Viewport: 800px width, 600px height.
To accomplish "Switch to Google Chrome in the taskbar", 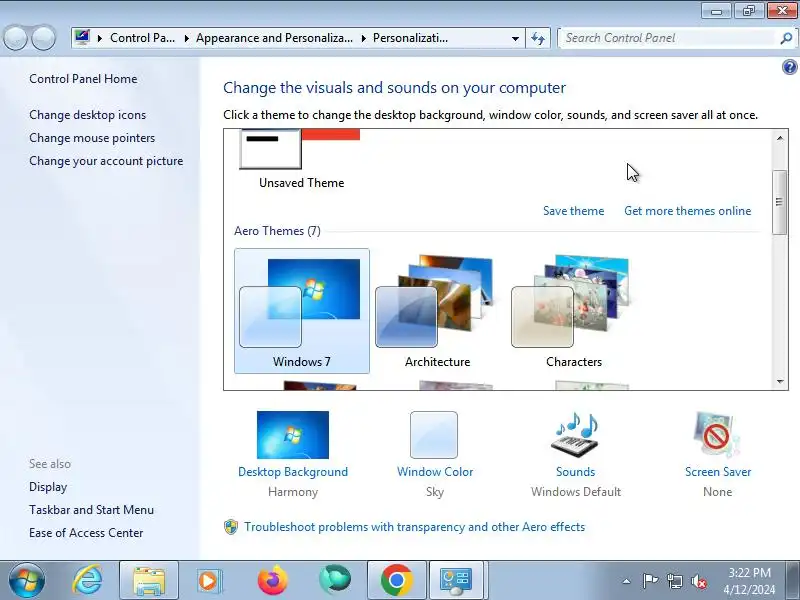I will 396,580.
